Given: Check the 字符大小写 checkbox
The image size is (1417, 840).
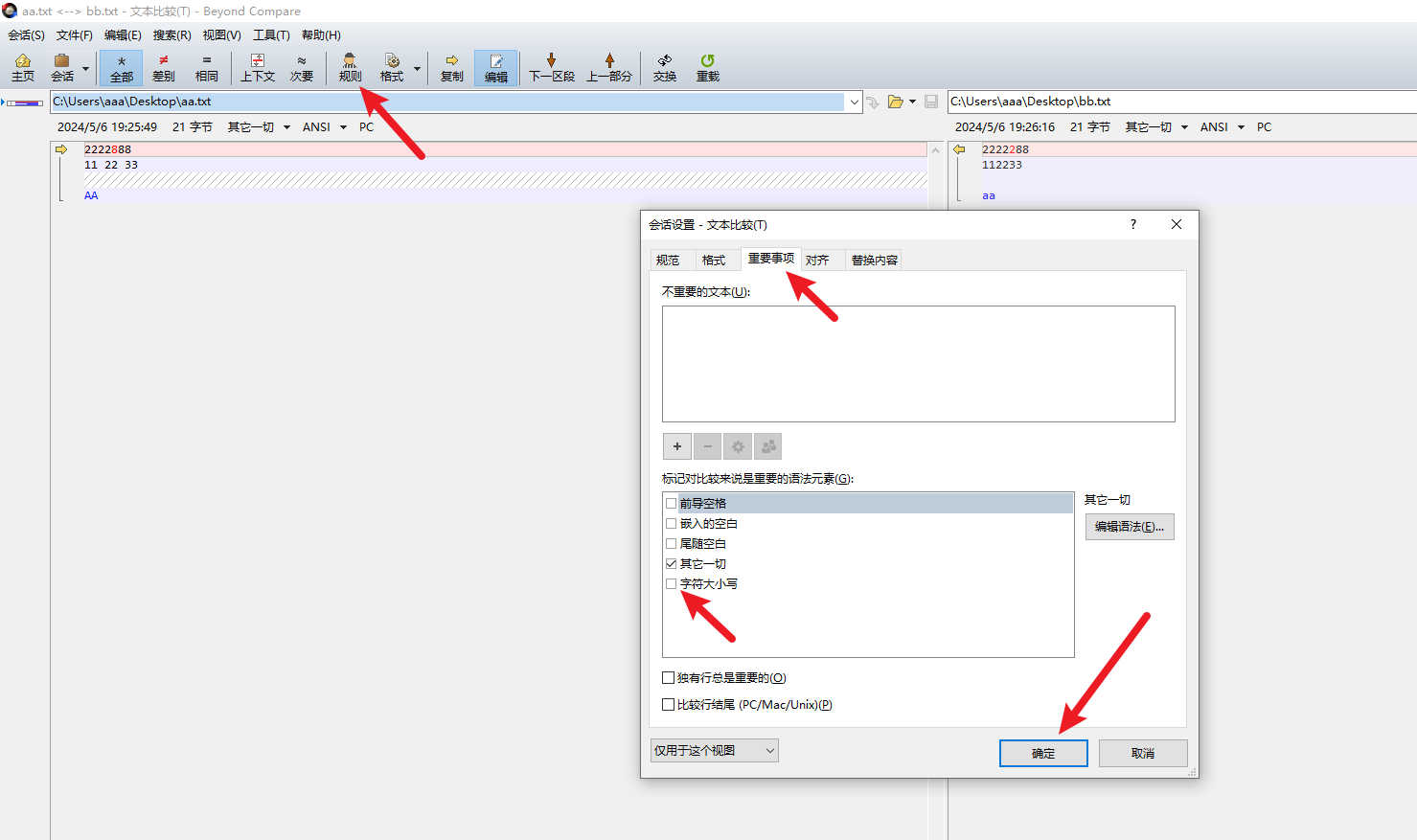Looking at the screenshot, I should click(x=672, y=584).
